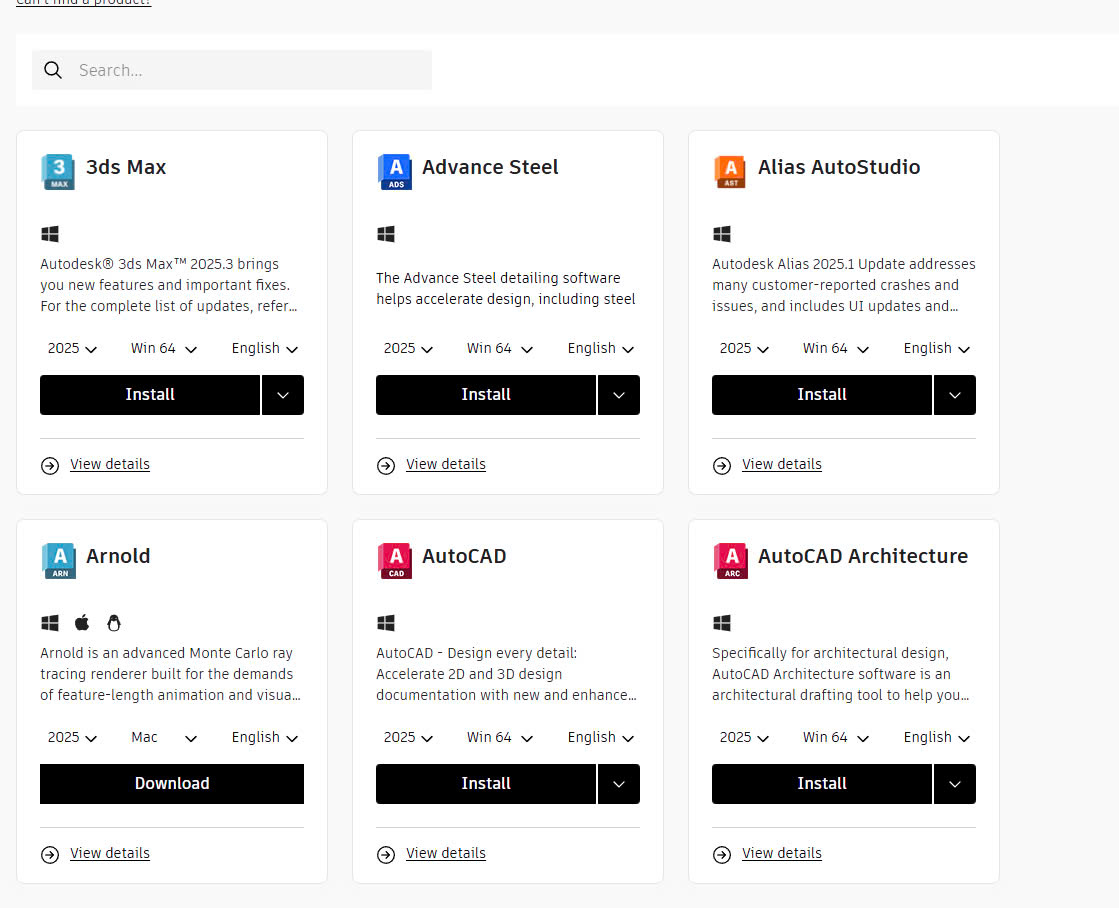Click the AutoCAD Architecture product icon

pos(731,560)
